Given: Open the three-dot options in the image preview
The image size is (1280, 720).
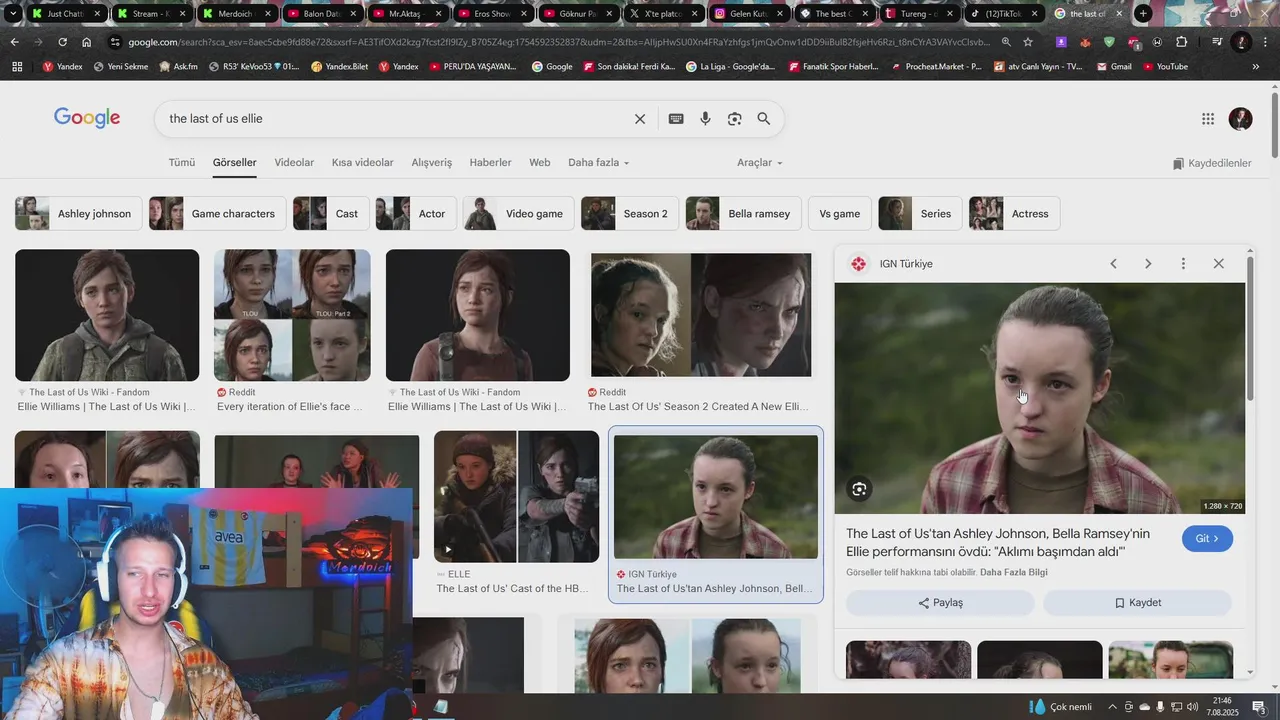Looking at the screenshot, I should pyautogui.click(x=1183, y=263).
